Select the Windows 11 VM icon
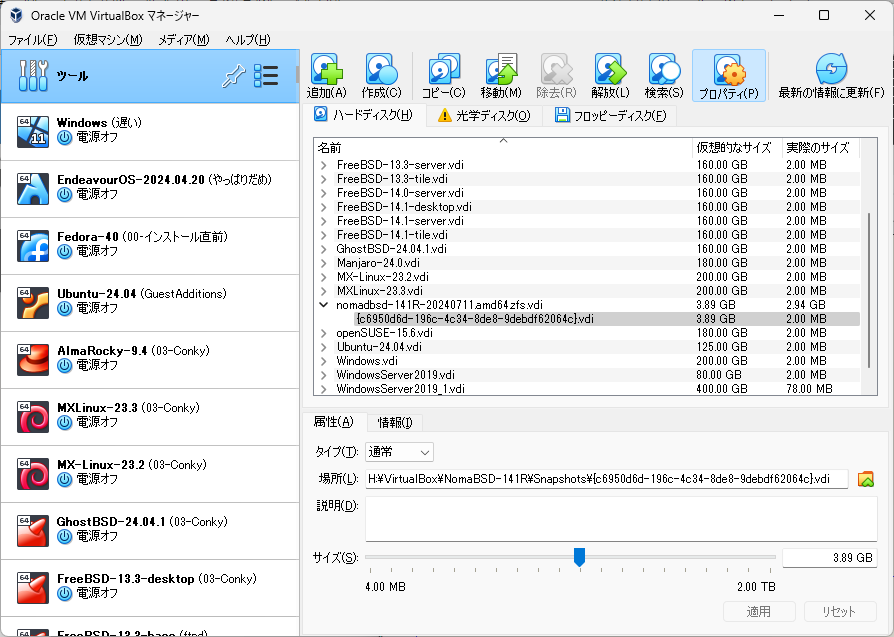This screenshot has width=894, height=637. [32, 132]
